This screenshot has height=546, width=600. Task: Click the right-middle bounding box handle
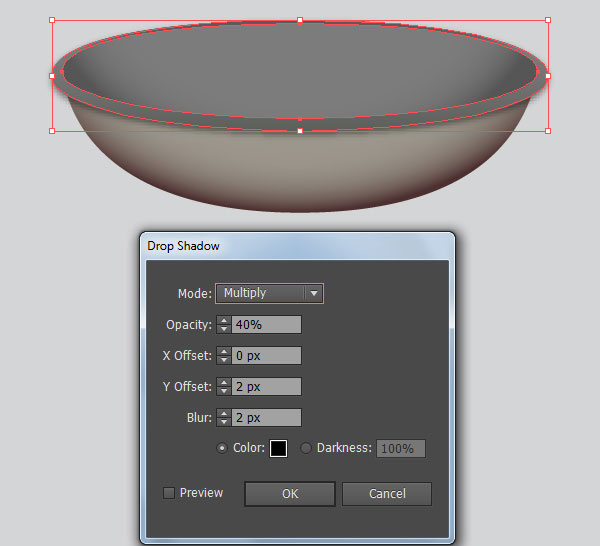tap(548, 76)
